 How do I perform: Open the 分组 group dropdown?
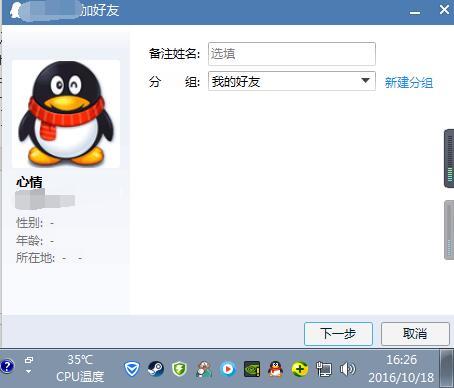tap(292, 81)
